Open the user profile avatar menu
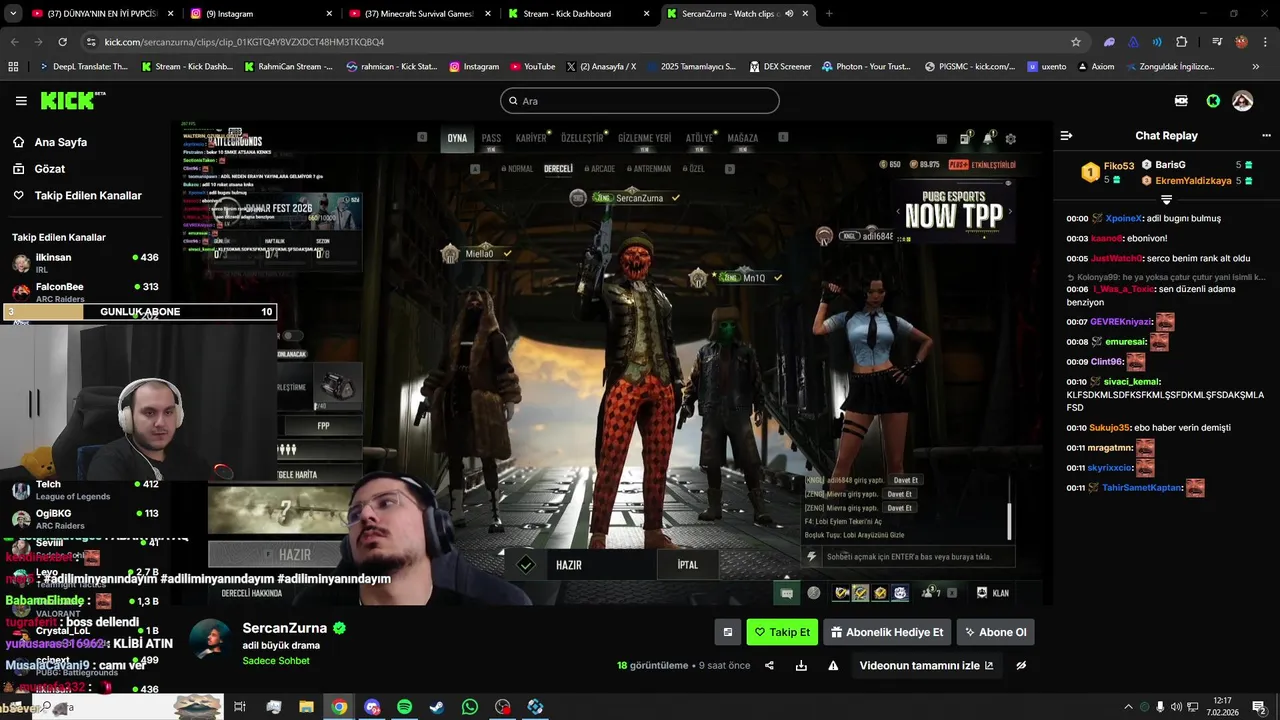This screenshot has width=1280, height=720. [x=1243, y=101]
